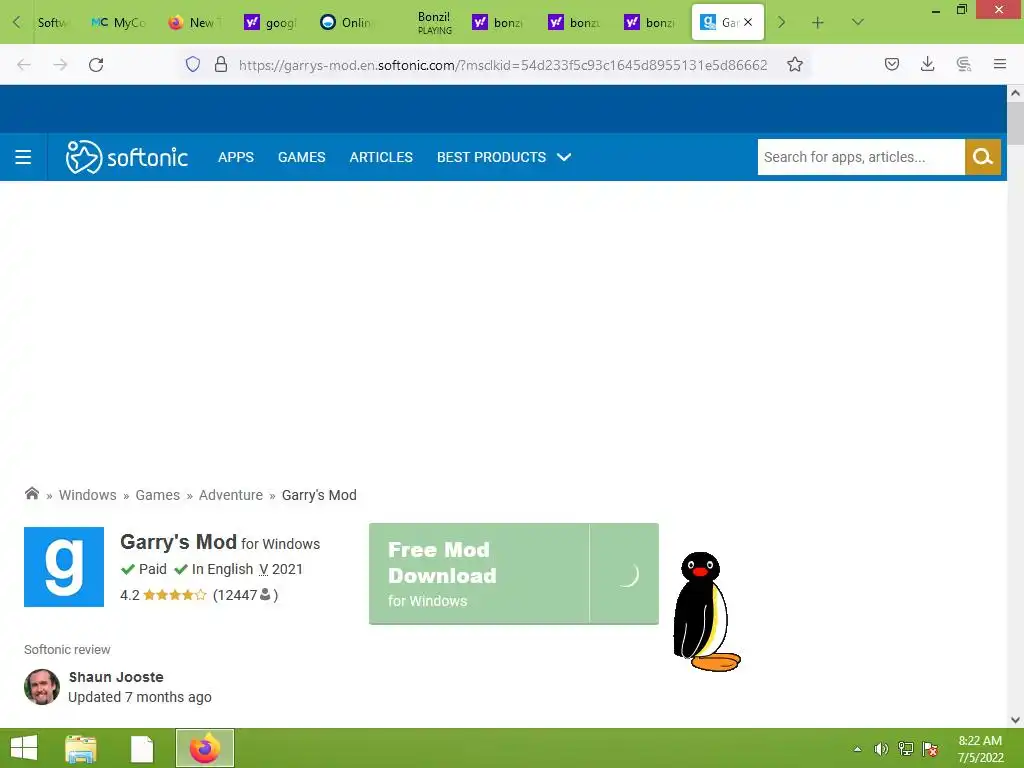The image size is (1024, 768).
Task: Click the page vertical scrollbar thumb
Action: pos(1016,123)
